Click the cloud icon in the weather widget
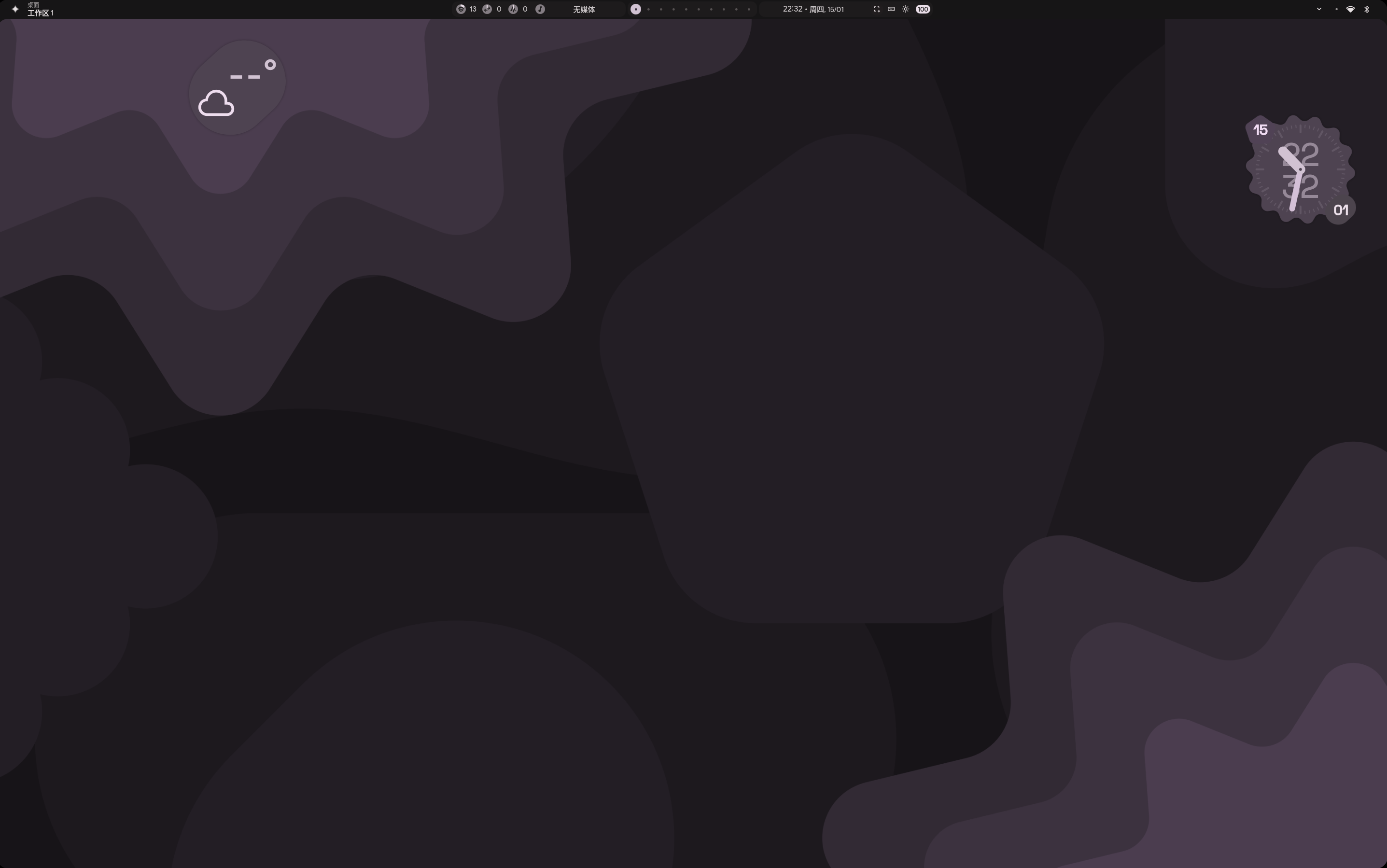 [216, 103]
